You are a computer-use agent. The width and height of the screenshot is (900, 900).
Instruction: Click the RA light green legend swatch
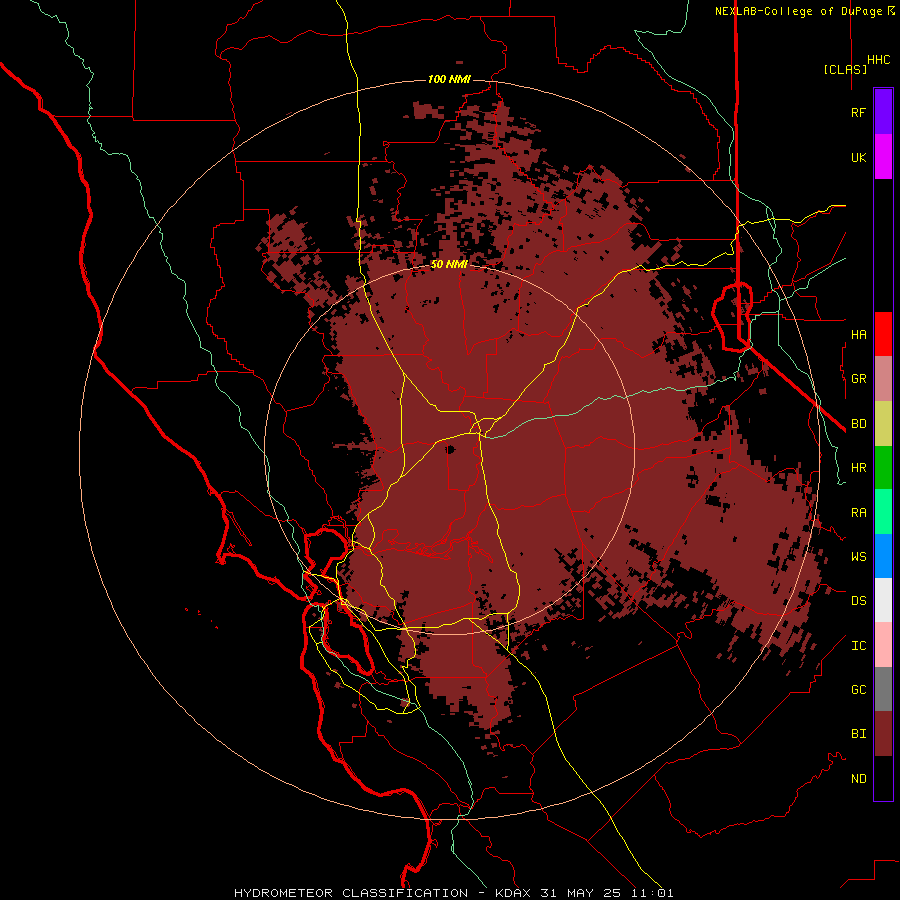click(883, 512)
